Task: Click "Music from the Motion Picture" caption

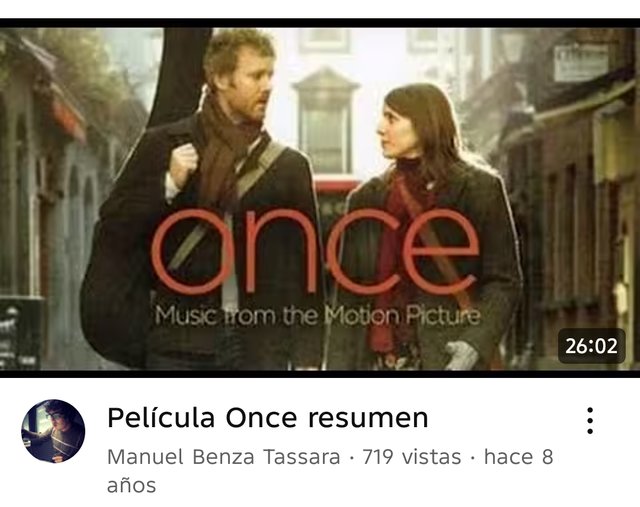Action: pos(317,315)
